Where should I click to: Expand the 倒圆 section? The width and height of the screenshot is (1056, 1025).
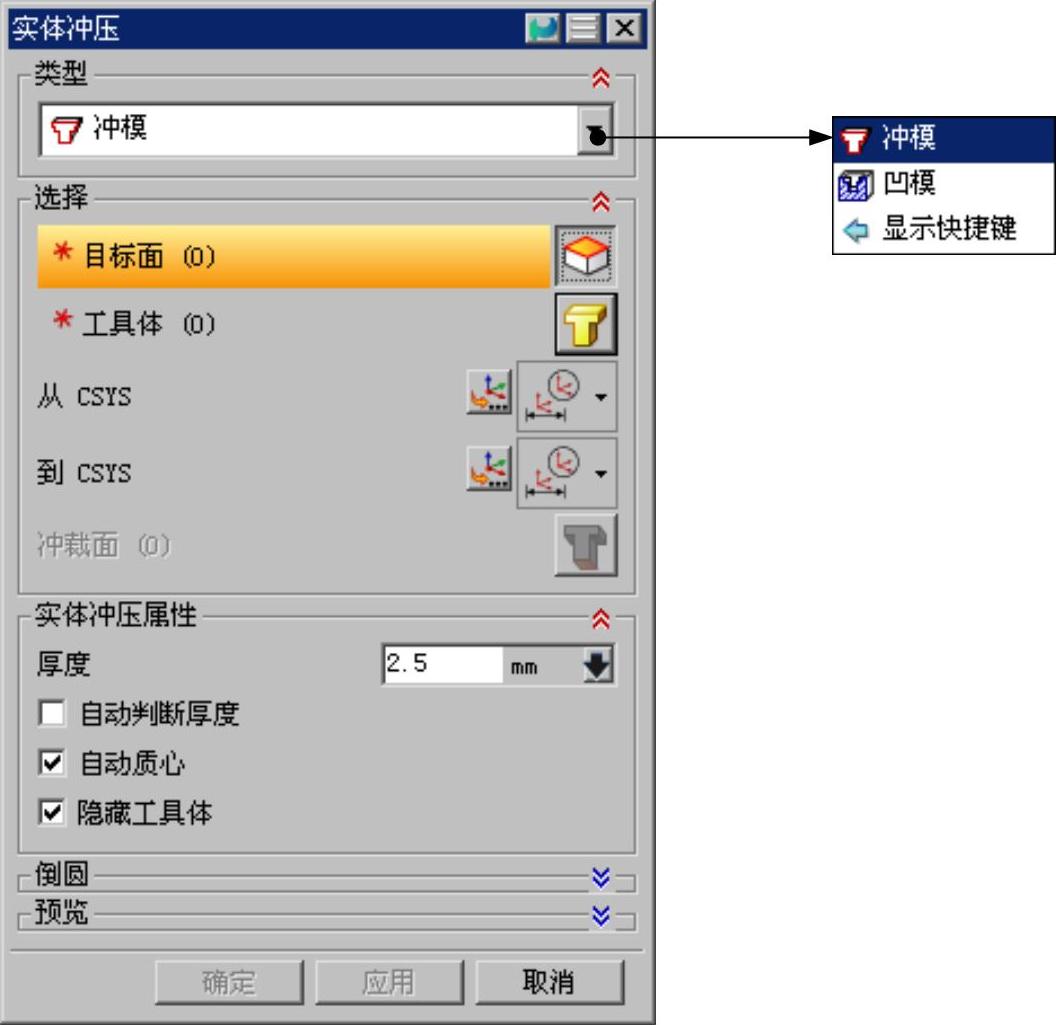tap(601, 877)
